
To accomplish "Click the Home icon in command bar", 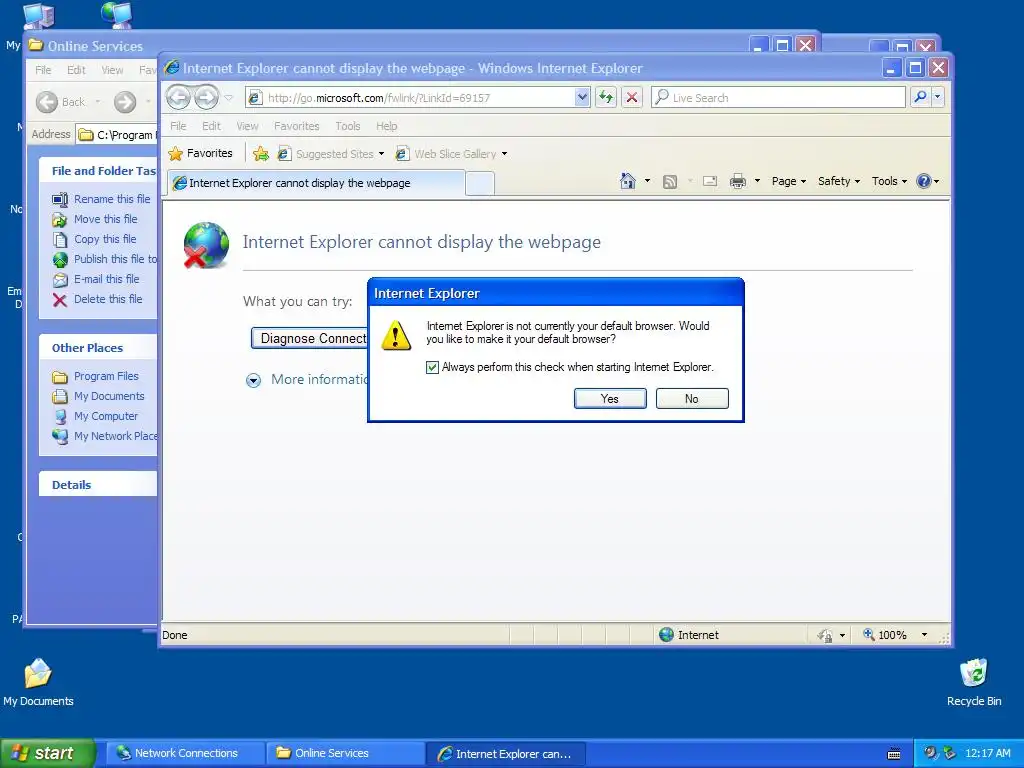I will (628, 181).
